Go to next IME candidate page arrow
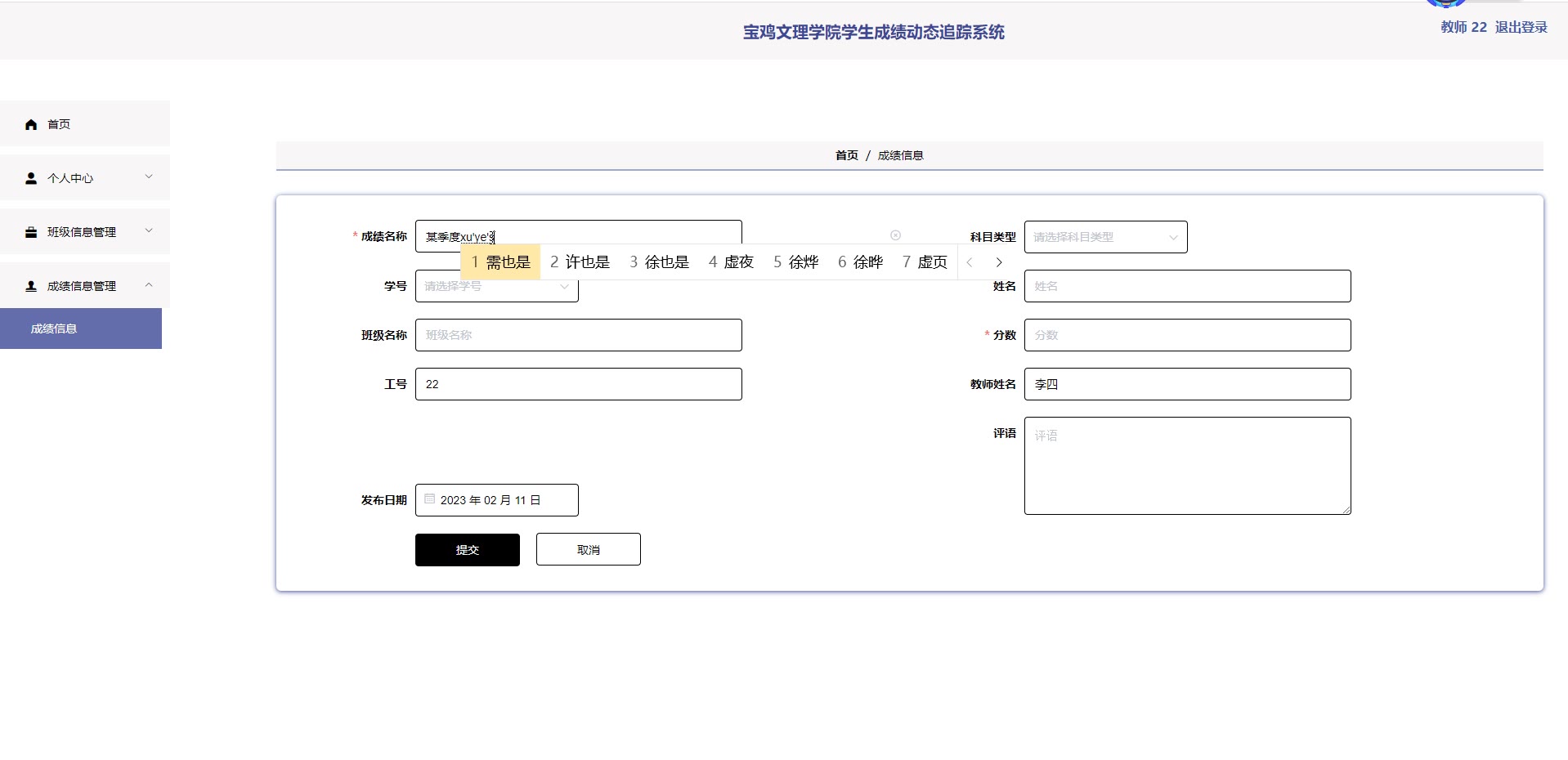1568x760 pixels. pyautogui.click(x=998, y=262)
